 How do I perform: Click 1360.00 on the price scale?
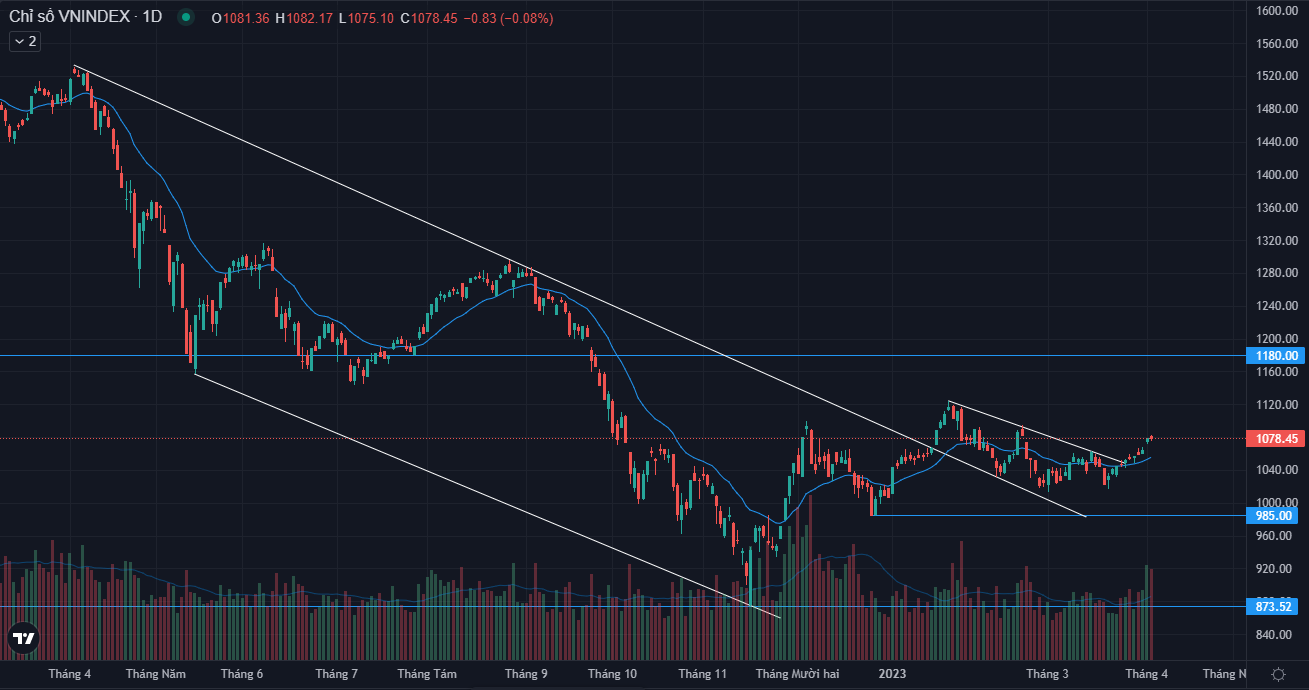click(x=1276, y=208)
